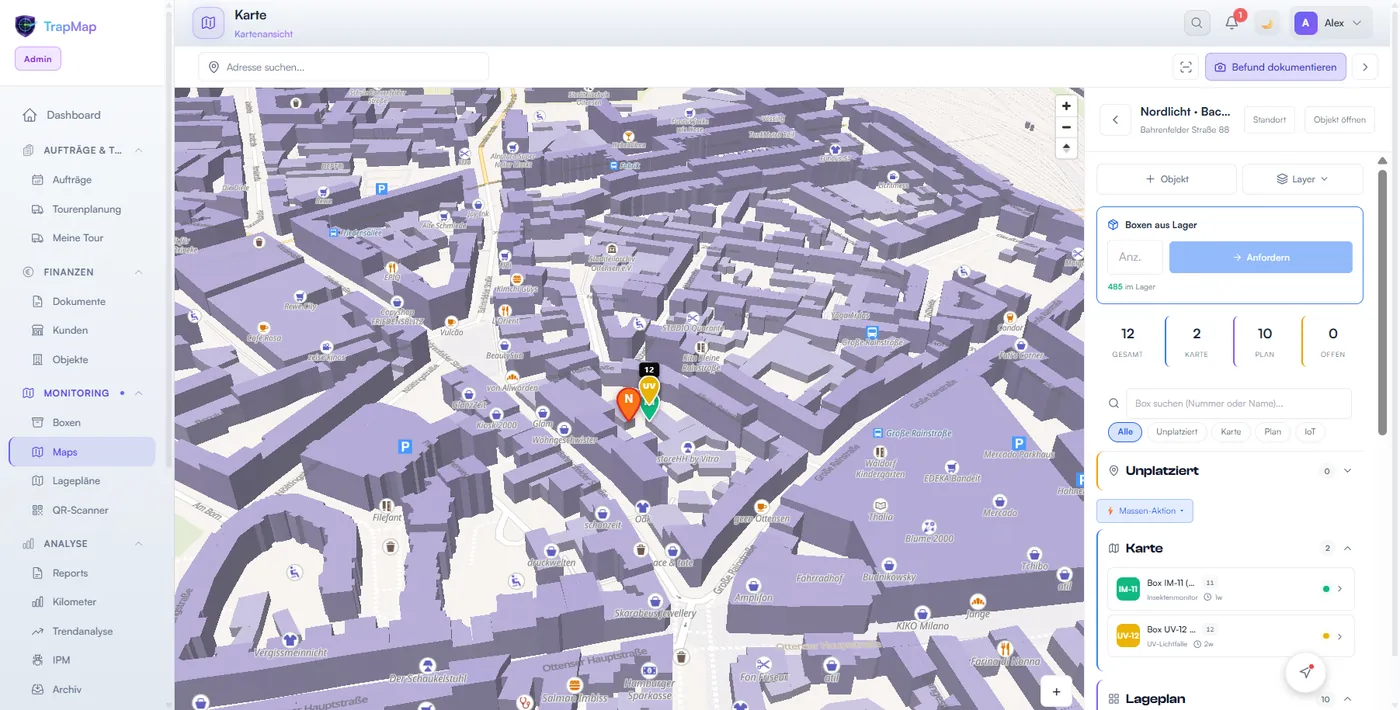Click the yellow UV map marker
The image size is (1400, 710).
[649, 386]
